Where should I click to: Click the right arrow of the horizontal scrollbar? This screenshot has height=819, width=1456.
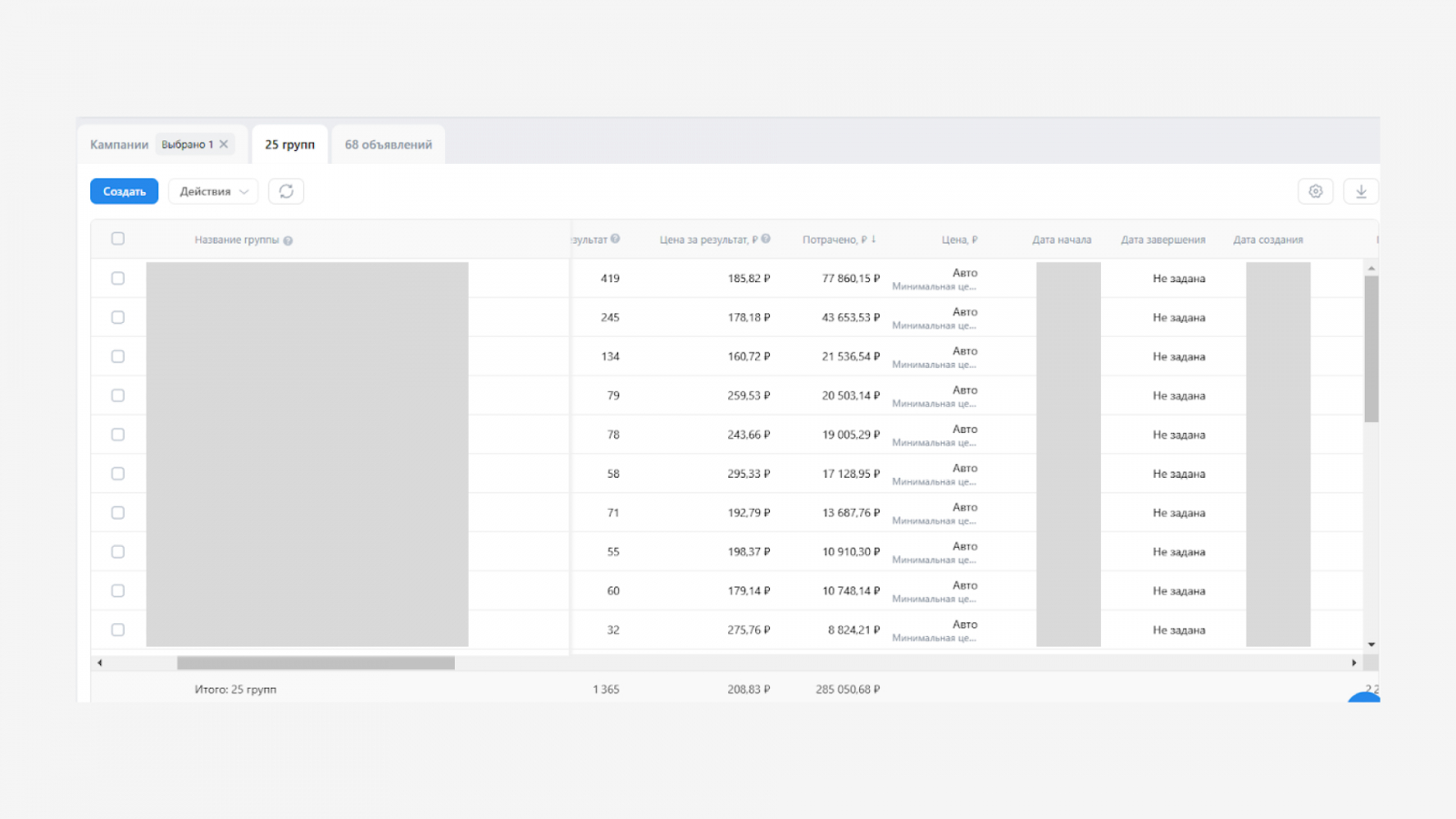point(1354,662)
